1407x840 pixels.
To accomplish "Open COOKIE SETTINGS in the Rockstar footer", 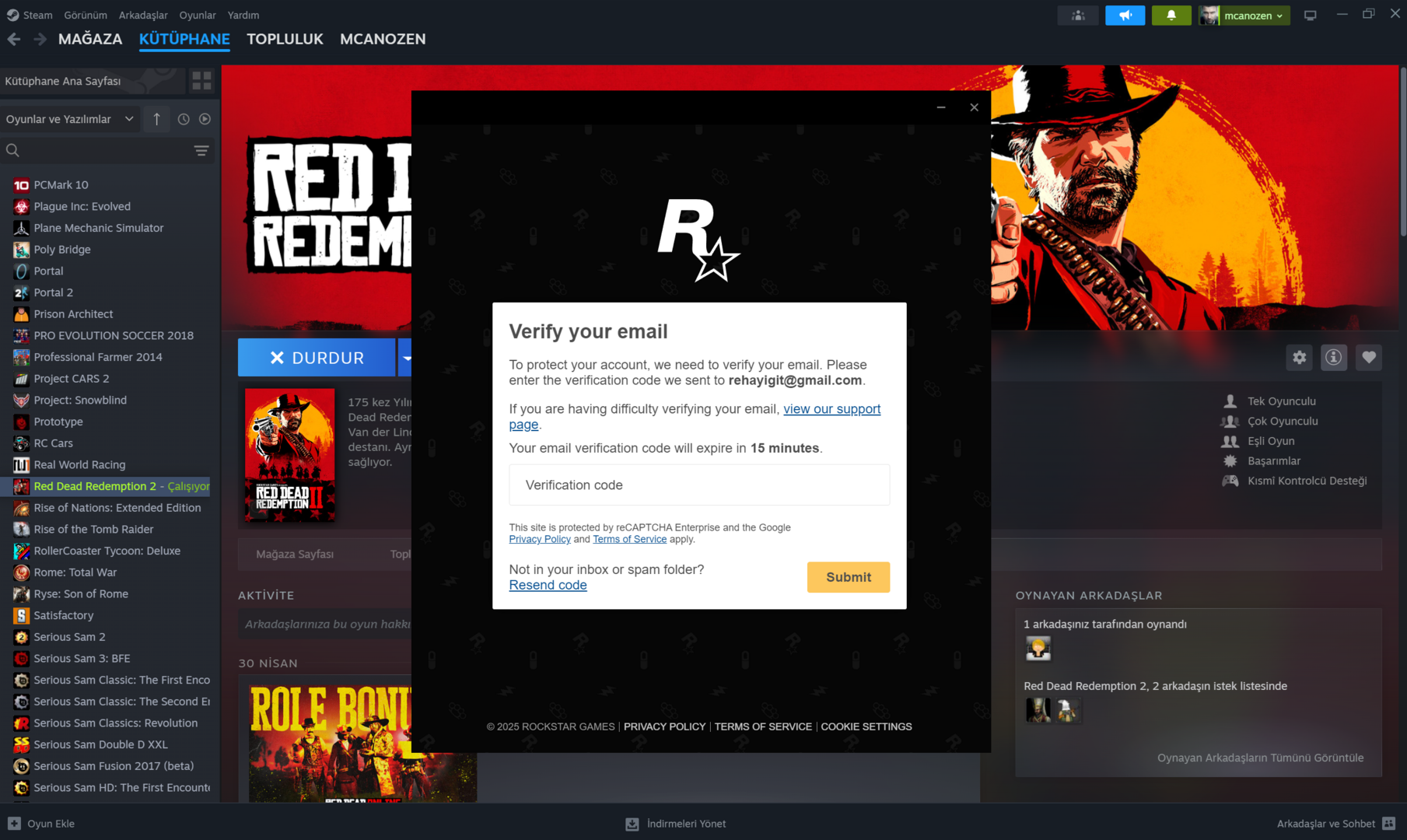I will tap(866, 726).
